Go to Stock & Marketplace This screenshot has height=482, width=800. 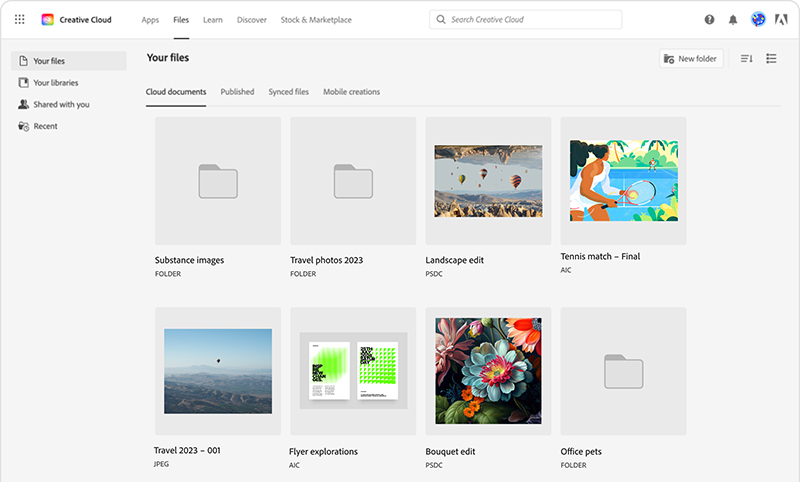click(316, 20)
